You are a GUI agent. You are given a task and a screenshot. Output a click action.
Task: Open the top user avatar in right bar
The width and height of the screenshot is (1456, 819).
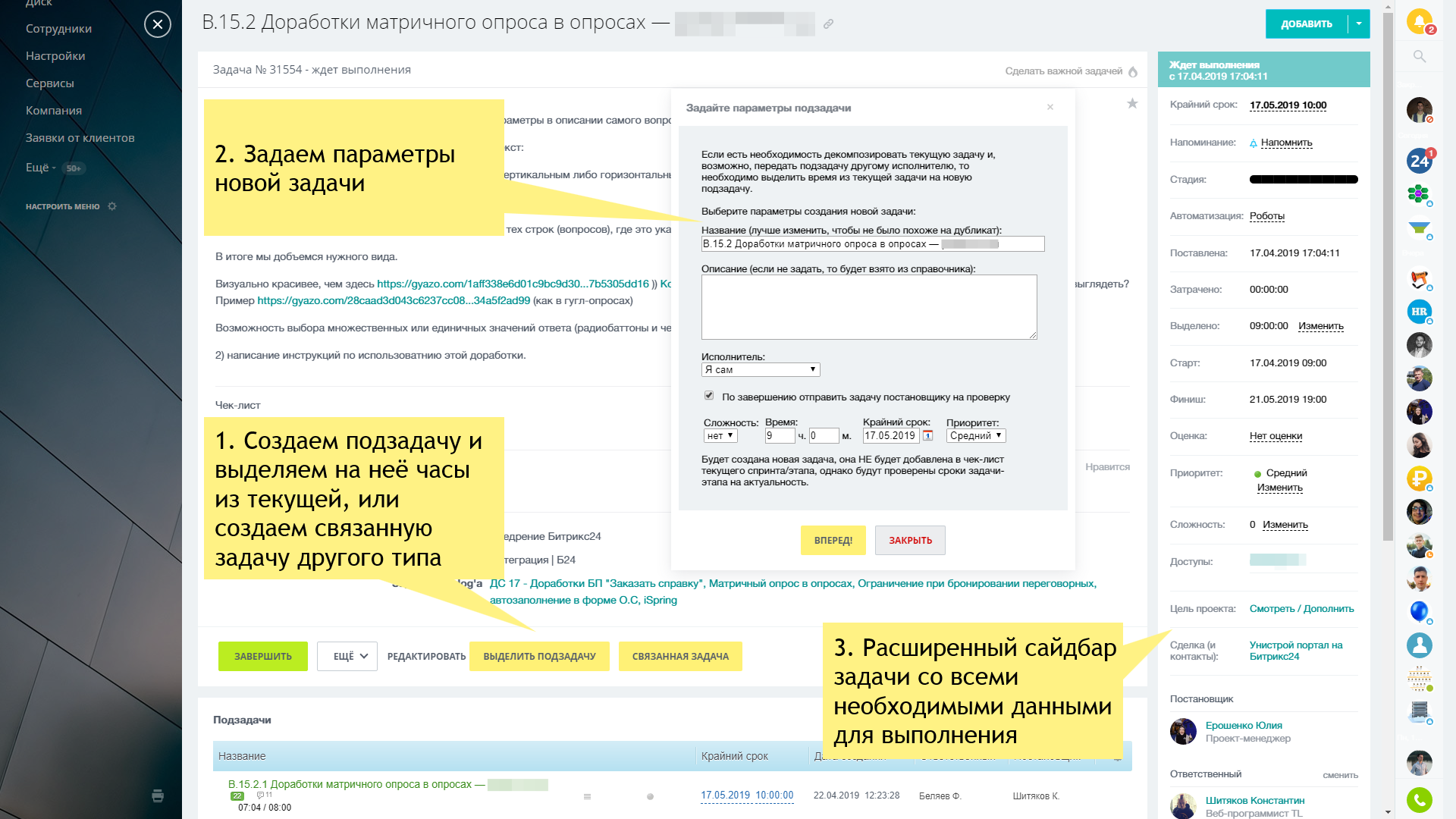[1419, 110]
